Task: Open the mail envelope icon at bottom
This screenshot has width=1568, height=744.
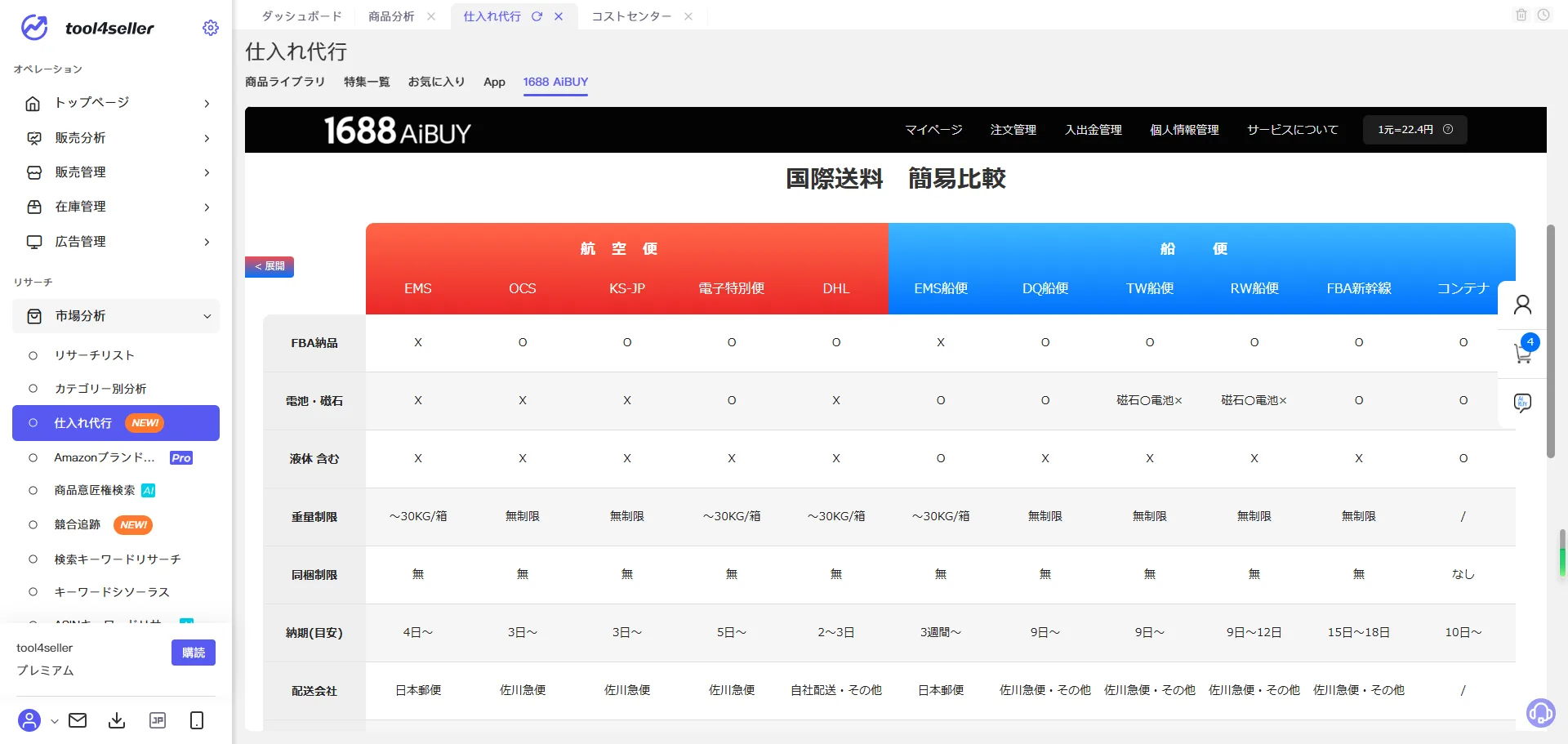Action: click(x=78, y=720)
